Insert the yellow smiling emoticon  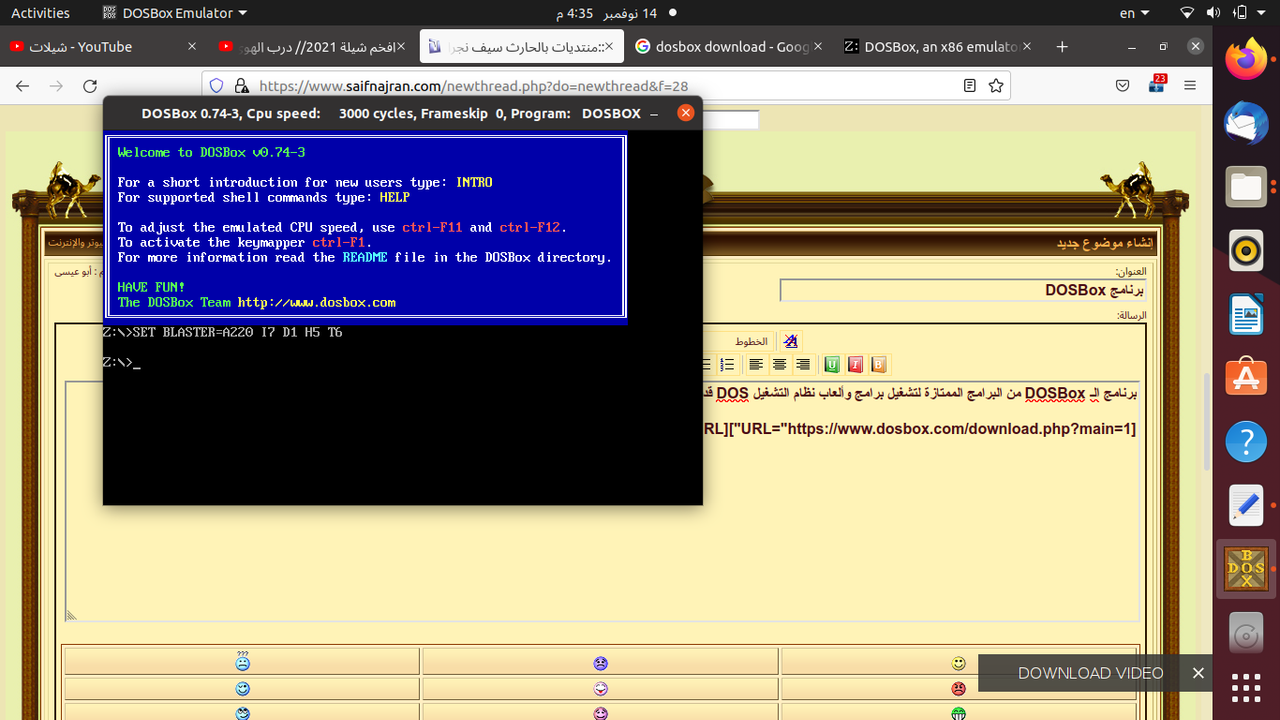[958, 663]
